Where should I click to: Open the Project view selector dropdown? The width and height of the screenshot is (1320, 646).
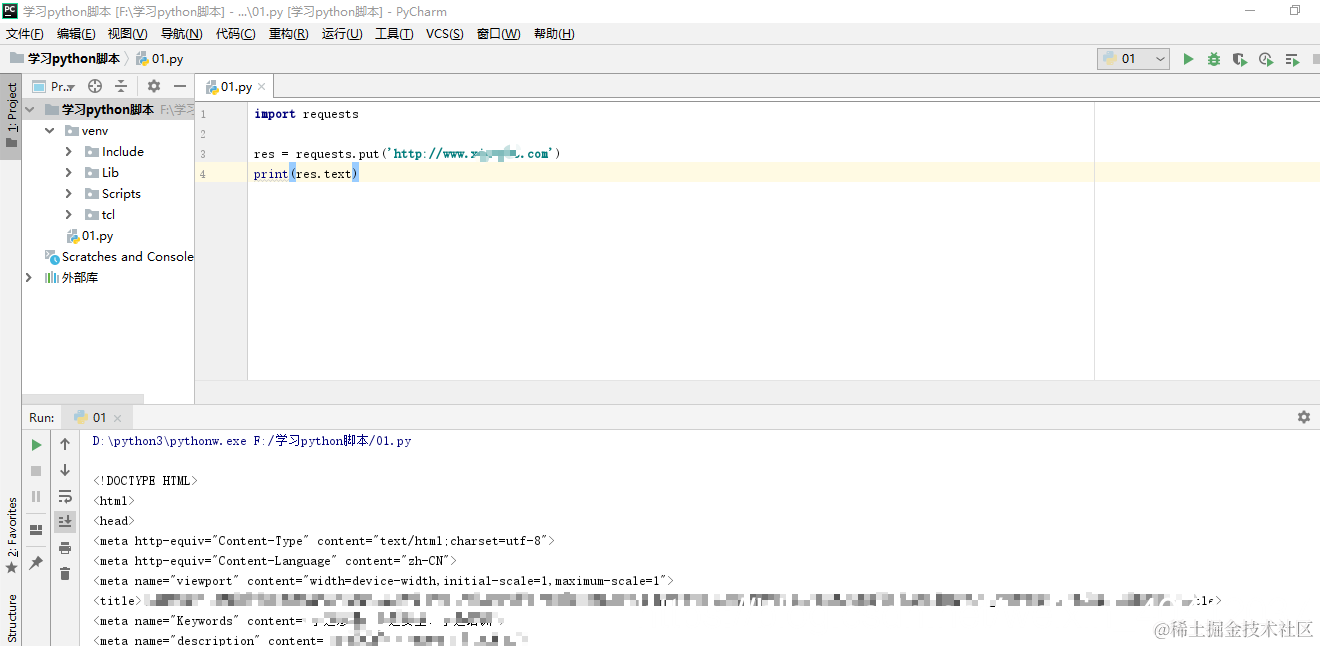(53, 87)
